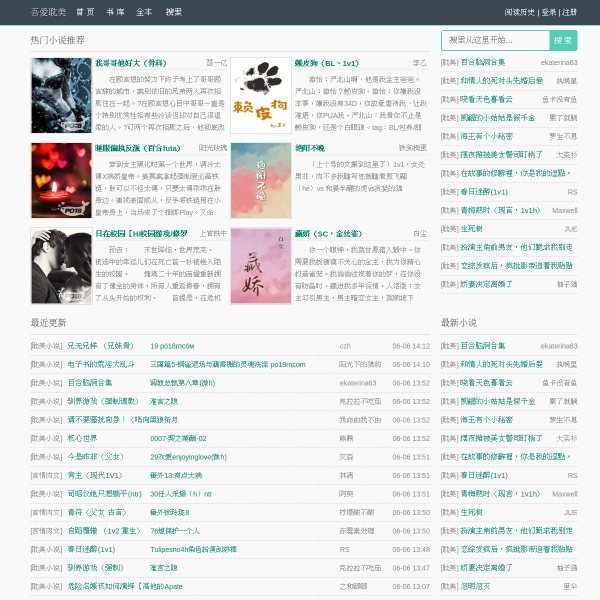Open 自陷囹圄（1v2 重生）title
The width and height of the screenshot is (600, 600).
(x=104, y=531)
